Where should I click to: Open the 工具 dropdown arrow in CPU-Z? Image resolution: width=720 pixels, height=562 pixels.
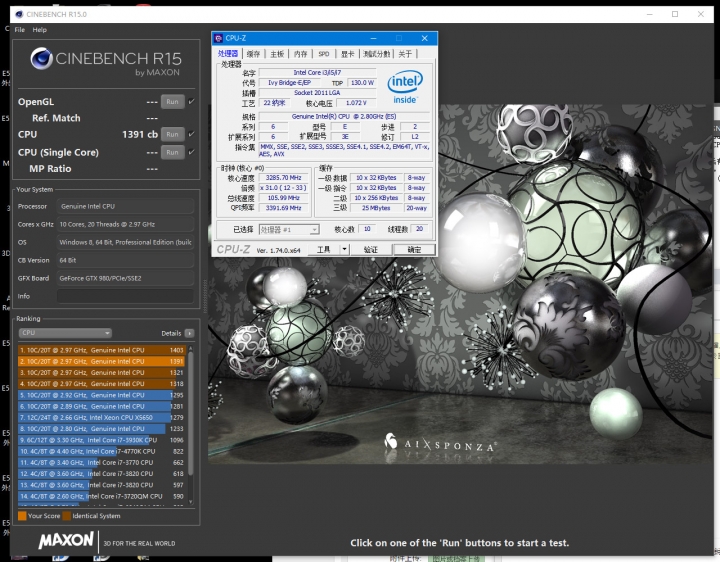344,249
